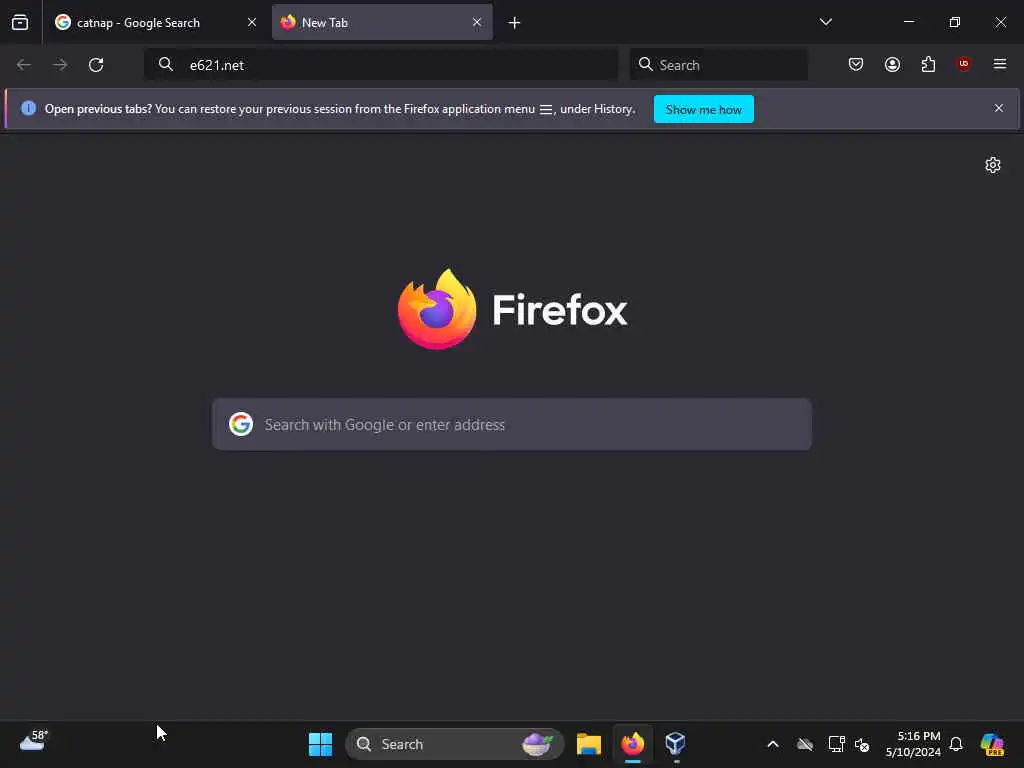The image size is (1024, 768).
Task: Select the New Tab tab
Action: point(382,22)
